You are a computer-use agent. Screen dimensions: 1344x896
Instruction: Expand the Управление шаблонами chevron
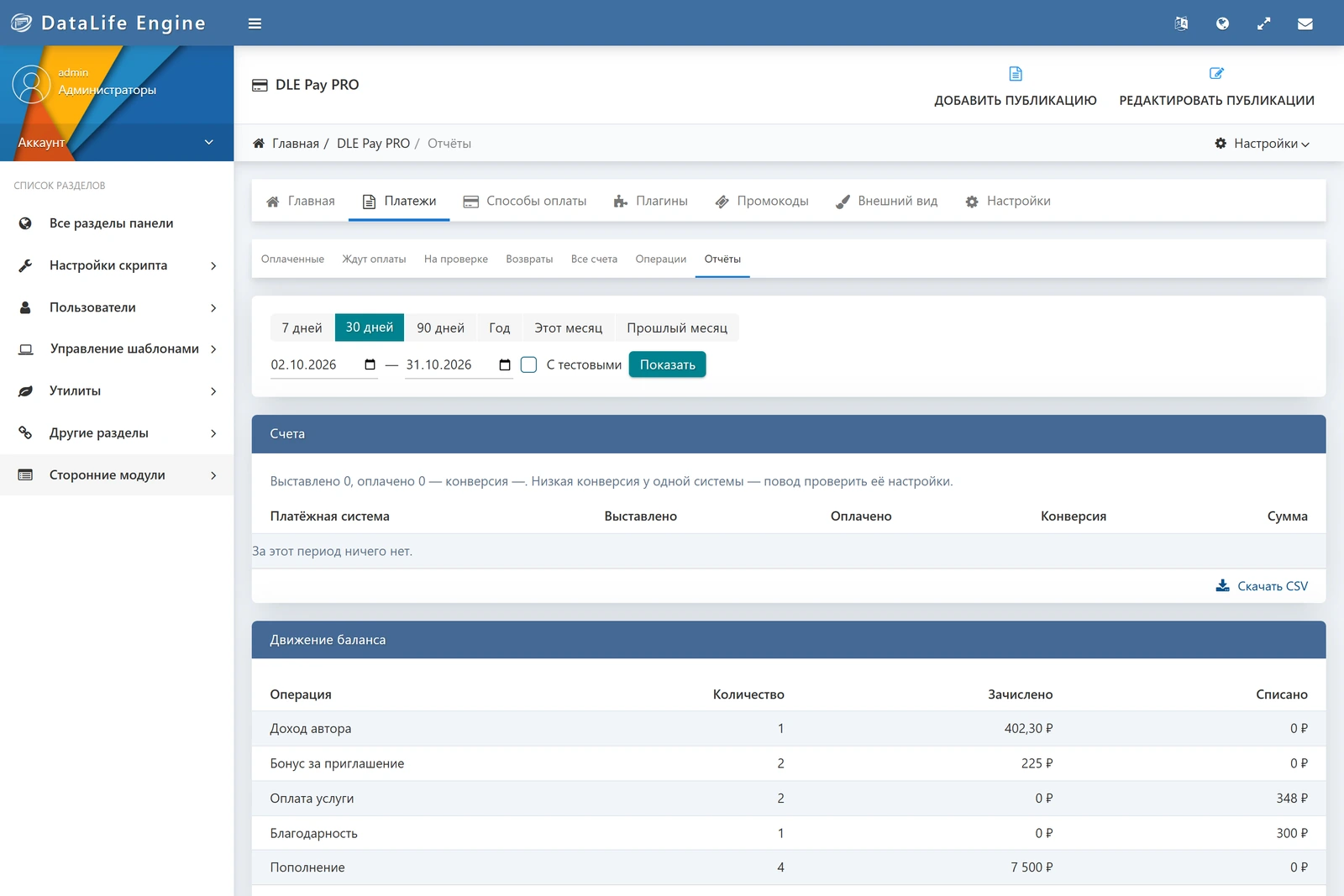pyautogui.click(x=213, y=349)
